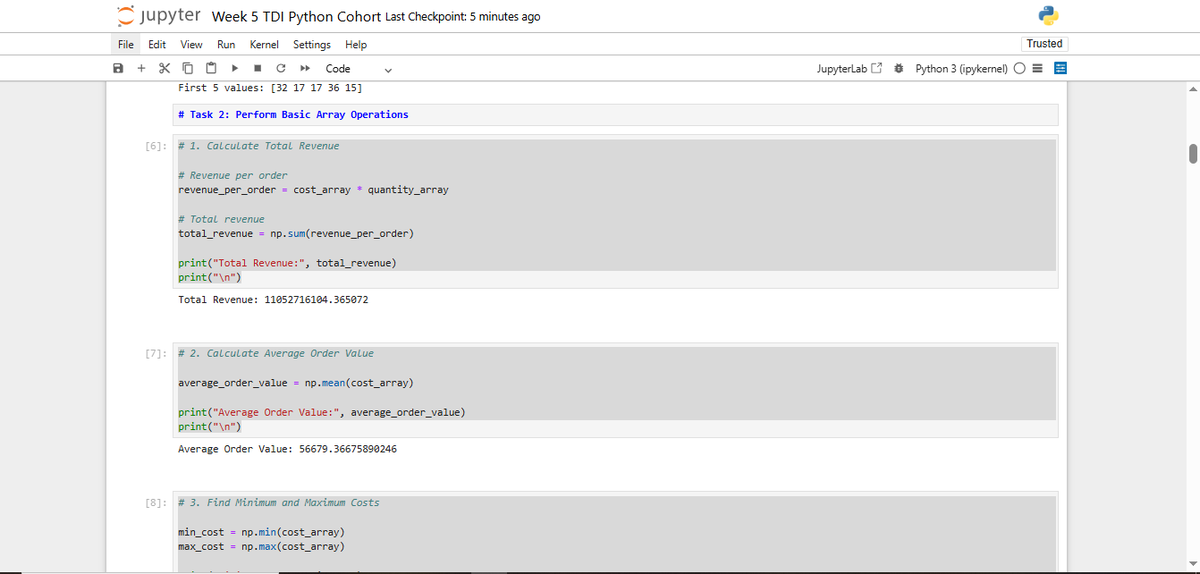Switch kernel via Python 3 (ipykernel)
This screenshot has width=1200, height=574.
[961, 69]
